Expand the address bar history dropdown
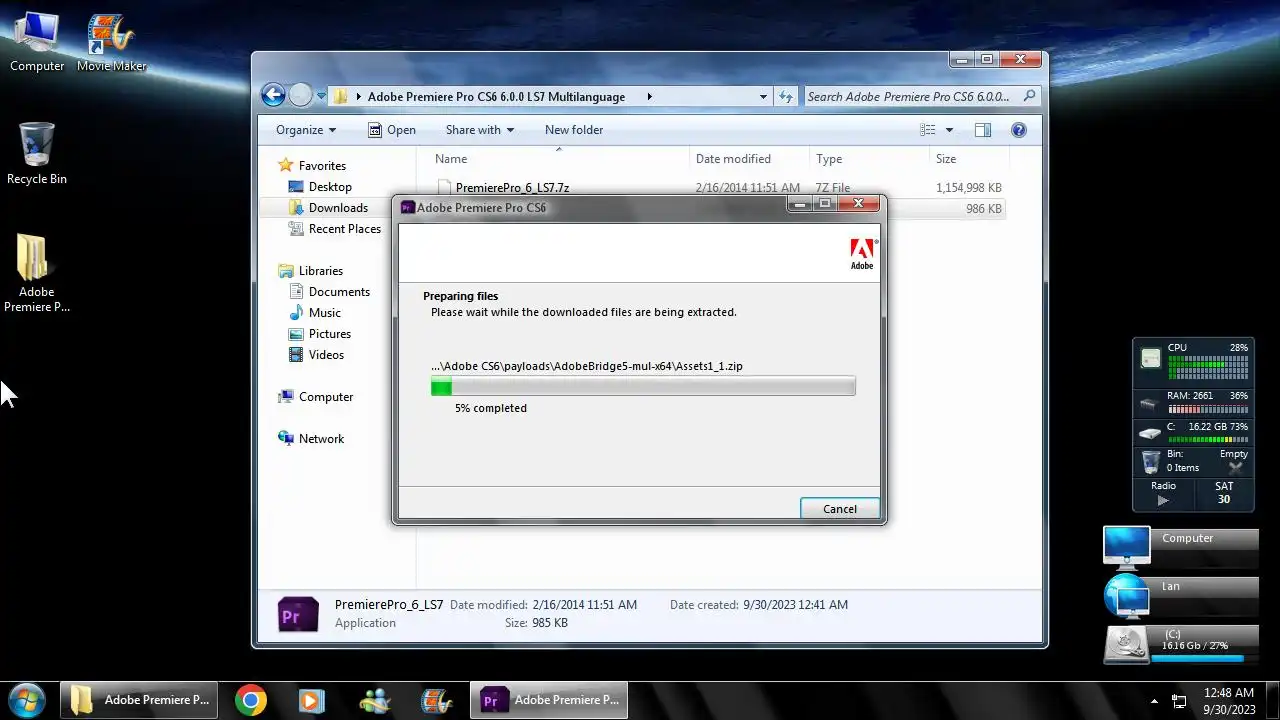The width and height of the screenshot is (1280, 720). pyautogui.click(x=763, y=97)
